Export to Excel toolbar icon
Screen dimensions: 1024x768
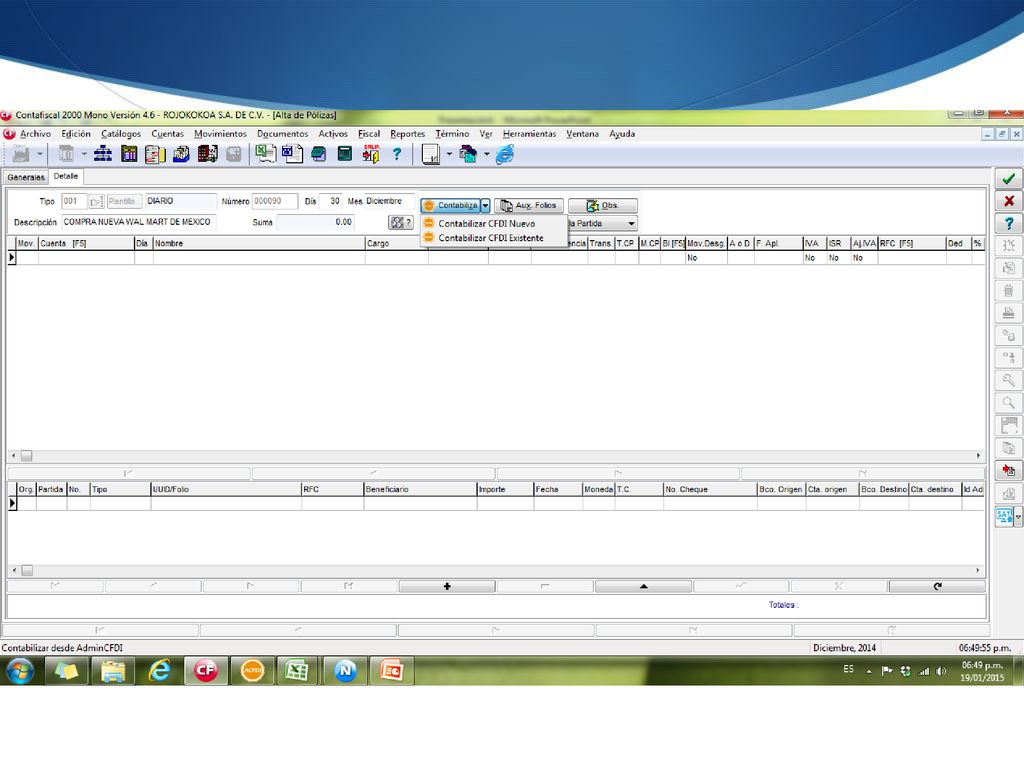265,154
